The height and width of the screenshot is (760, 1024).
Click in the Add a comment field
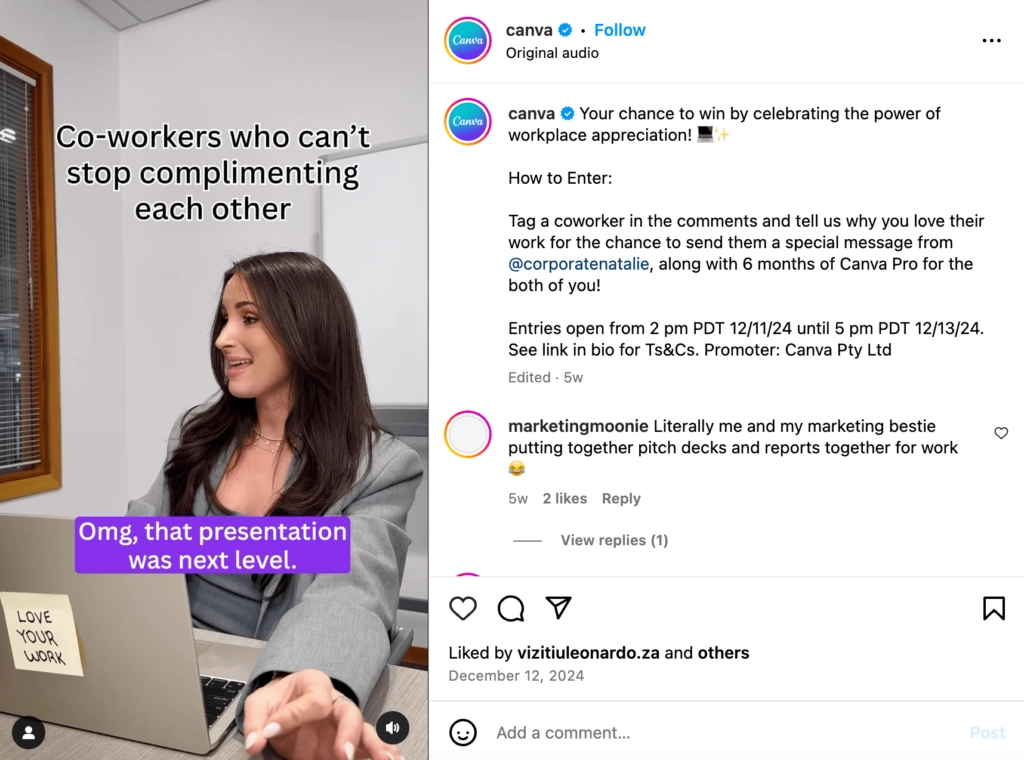[725, 733]
